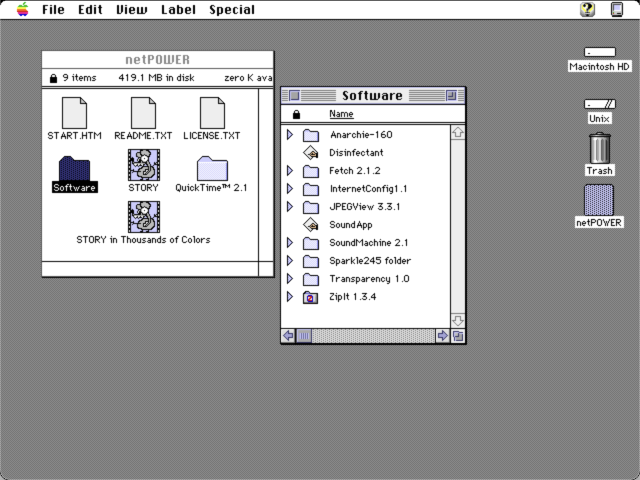This screenshot has height=480, width=640.
Task: Click the Software window scroll up arrow
Action: point(458,133)
